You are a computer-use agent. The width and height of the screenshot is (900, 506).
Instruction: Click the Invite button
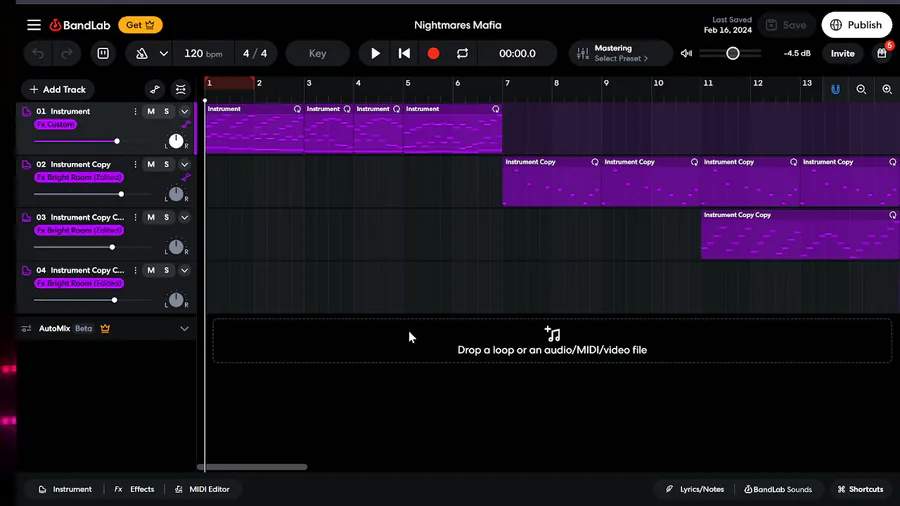843,53
